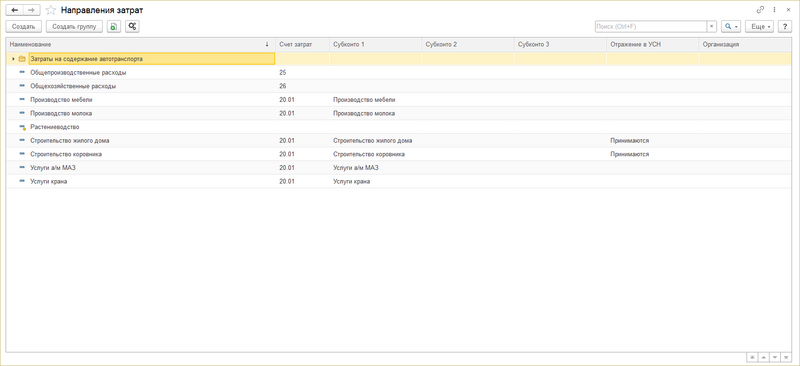This screenshot has width=800, height=366.
Task: Click item icon of Услуги крана row
Action: (x=22, y=181)
